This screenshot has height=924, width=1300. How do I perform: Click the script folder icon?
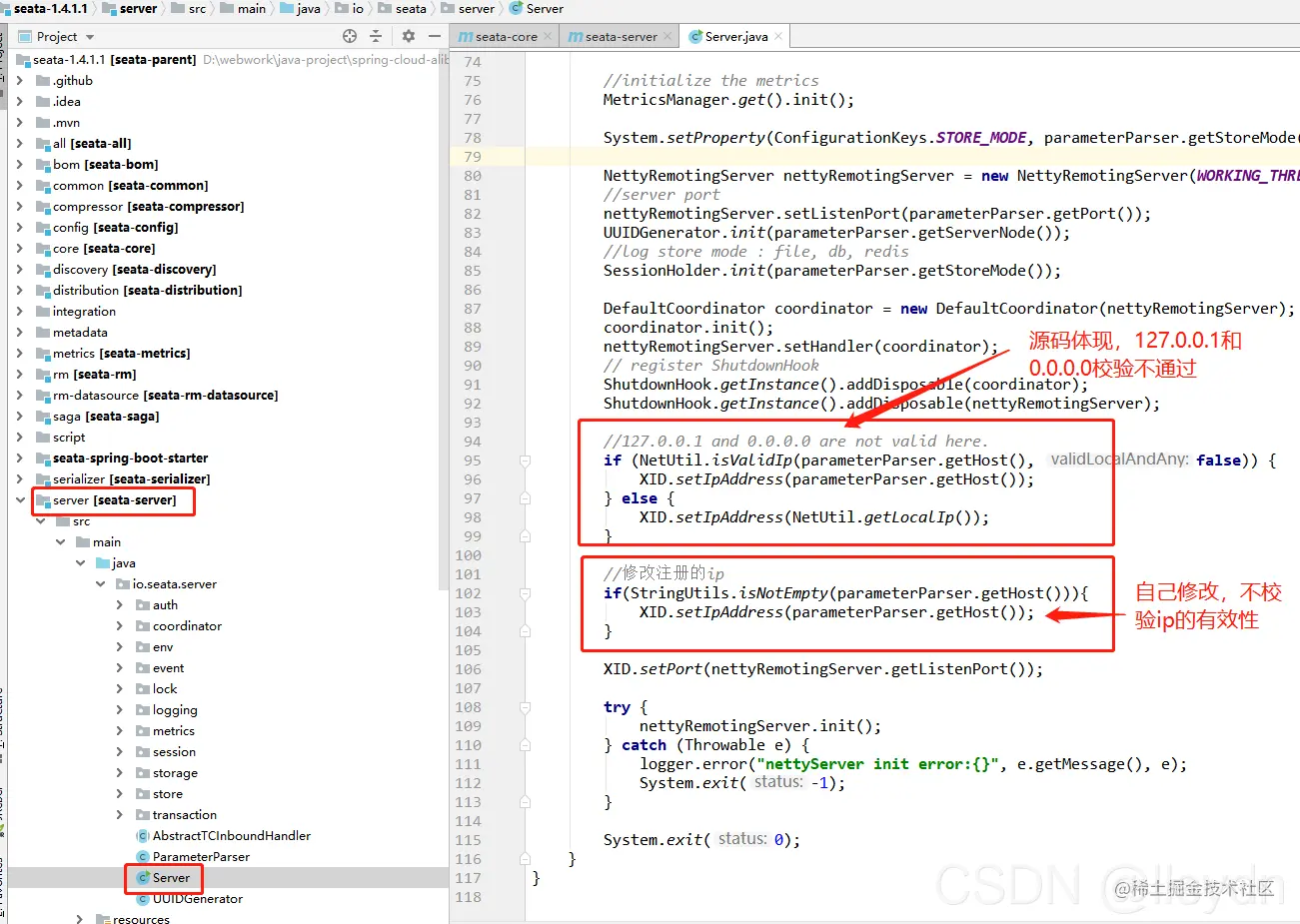click(x=43, y=438)
